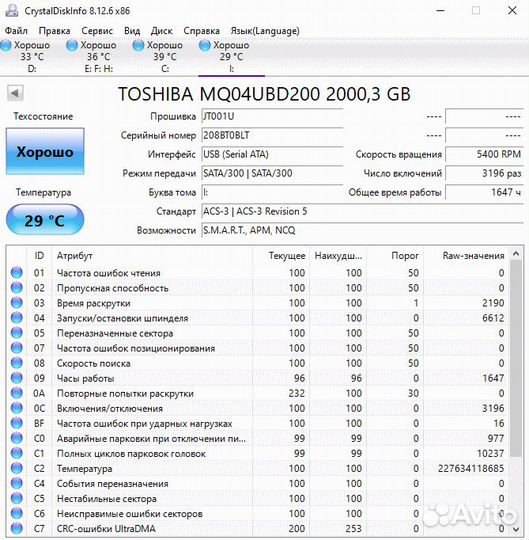Click the Хорошо health status button
This screenshot has height=540, width=529.
pyautogui.click(x=45, y=152)
